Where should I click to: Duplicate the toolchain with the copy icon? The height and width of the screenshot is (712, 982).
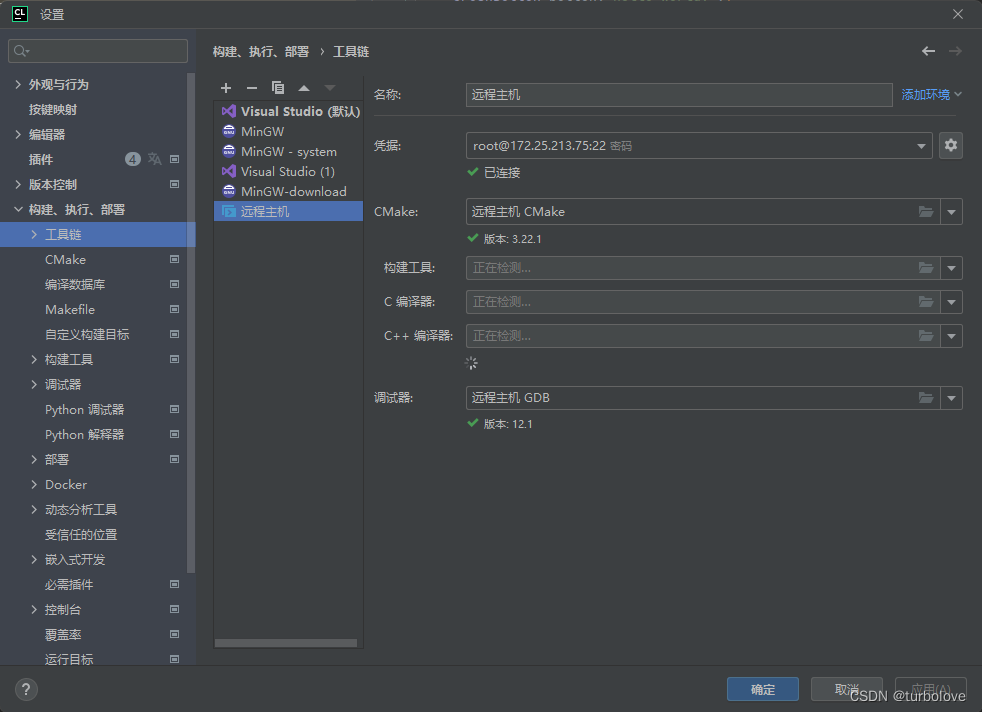coord(278,87)
